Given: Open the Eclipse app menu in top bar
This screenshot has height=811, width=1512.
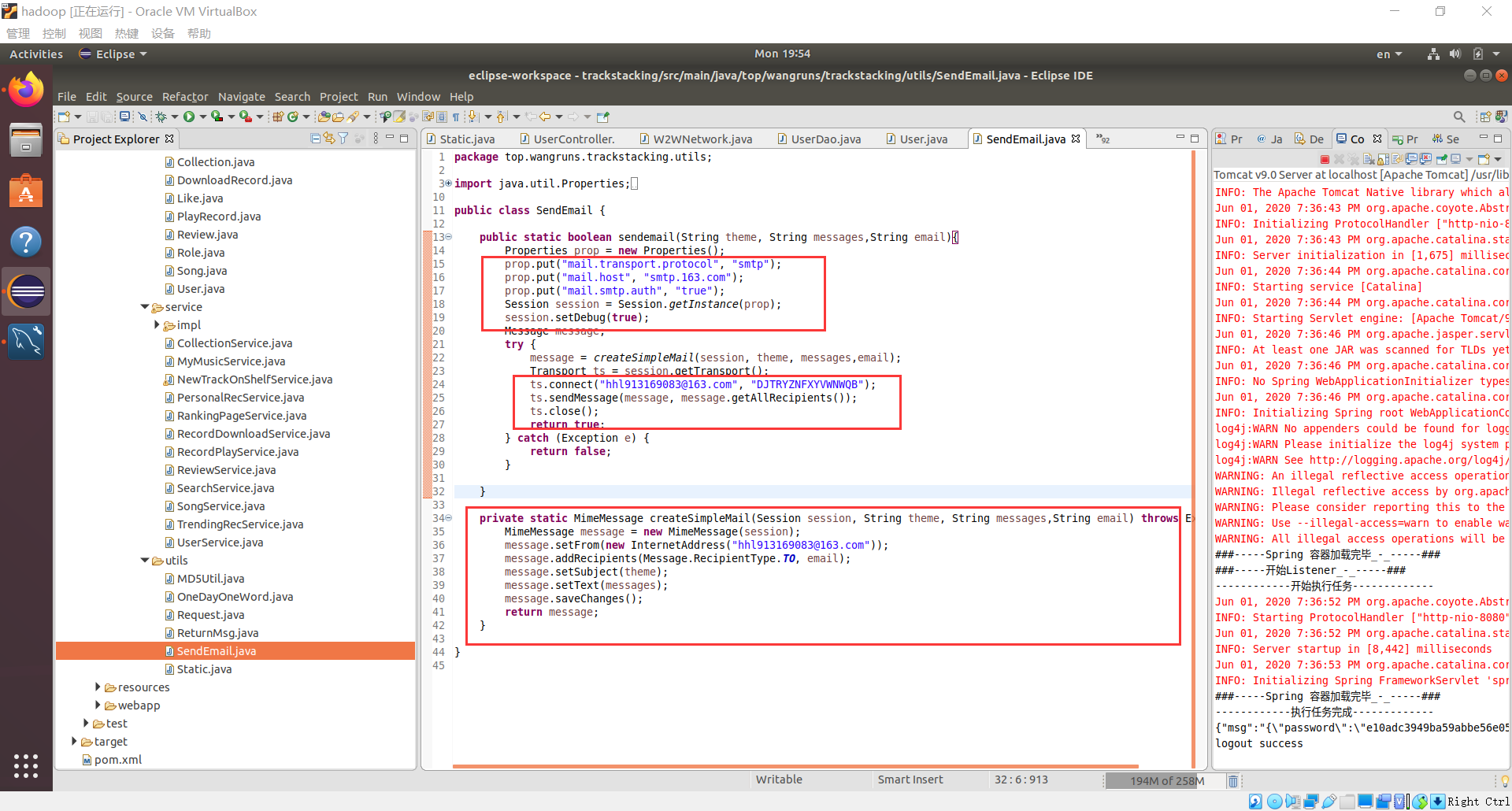Looking at the screenshot, I should click(x=113, y=54).
